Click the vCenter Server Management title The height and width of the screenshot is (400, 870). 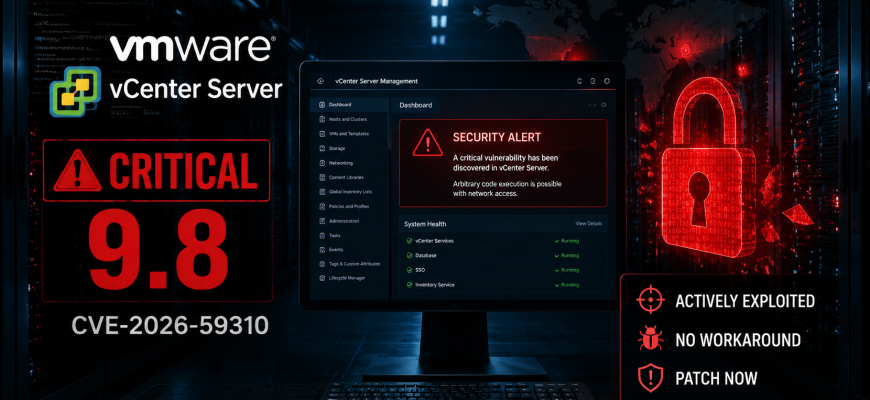coord(376,81)
